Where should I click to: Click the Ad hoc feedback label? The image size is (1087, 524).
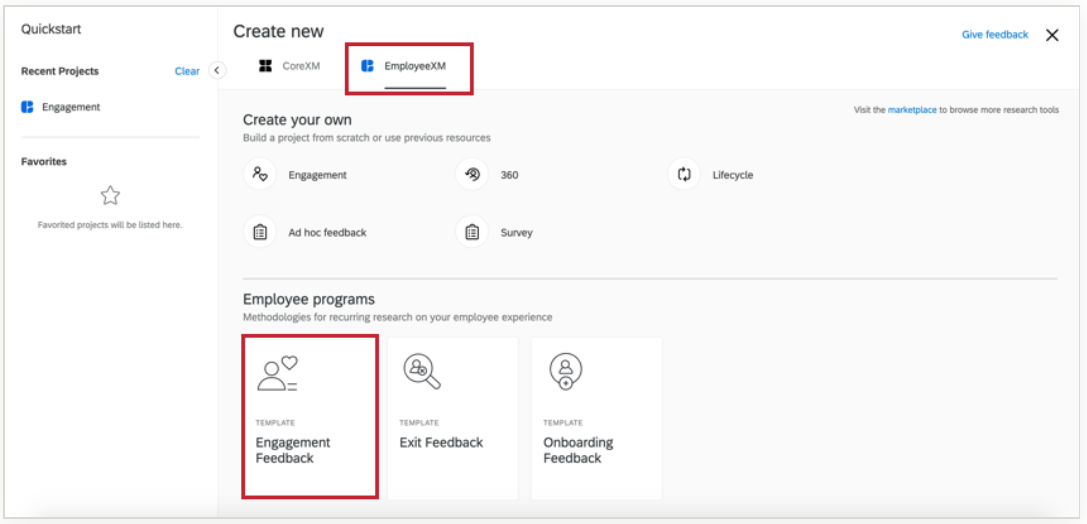[327, 233]
